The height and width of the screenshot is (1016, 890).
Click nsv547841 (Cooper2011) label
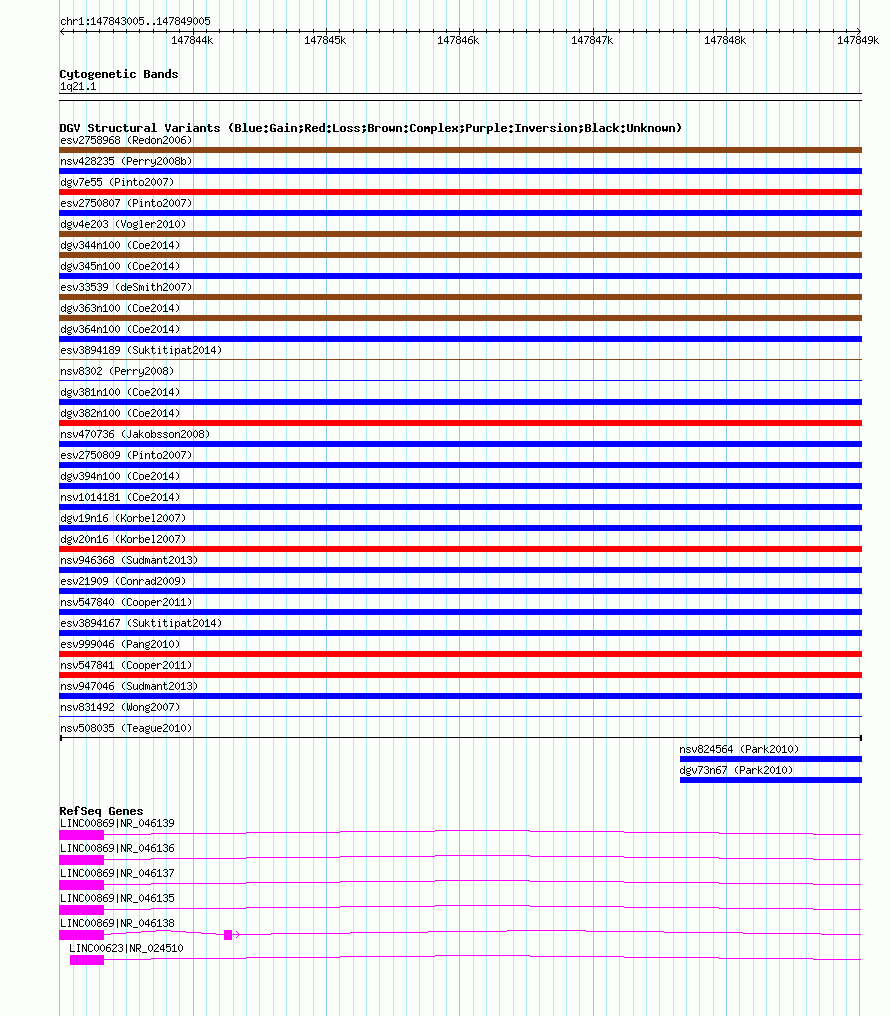click(x=126, y=665)
